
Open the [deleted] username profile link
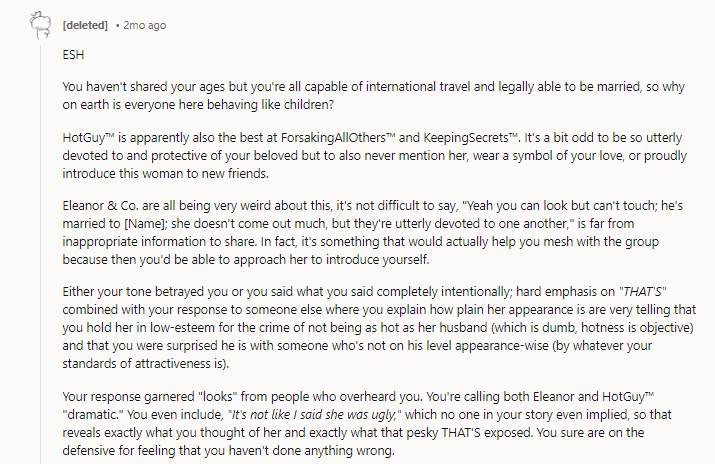[86, 23]
